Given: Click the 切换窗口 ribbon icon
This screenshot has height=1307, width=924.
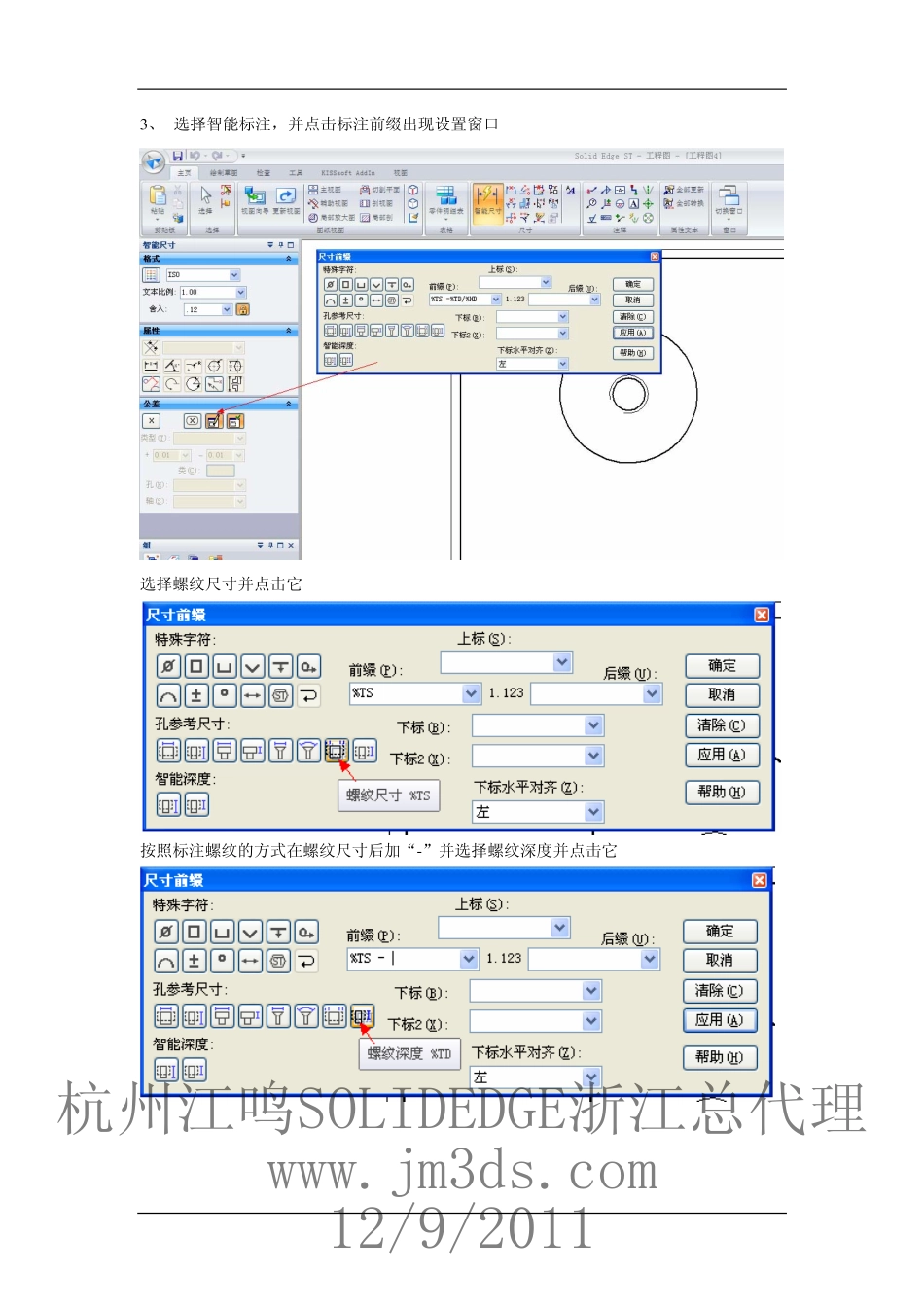Looking at the screenshot, I should pos(729,199).
